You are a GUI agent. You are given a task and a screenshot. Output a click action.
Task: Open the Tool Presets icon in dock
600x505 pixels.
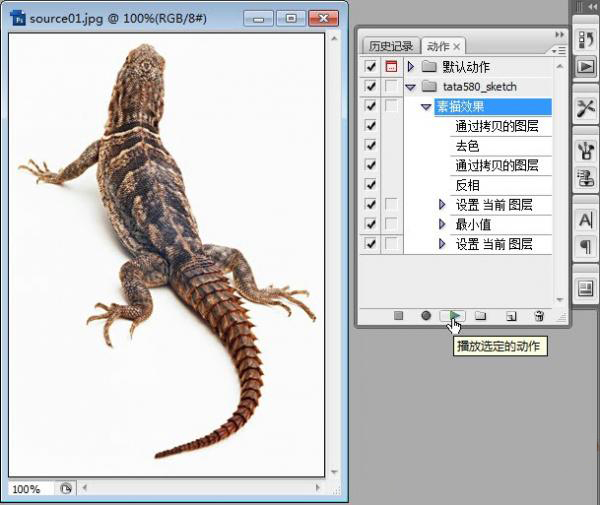585,109
